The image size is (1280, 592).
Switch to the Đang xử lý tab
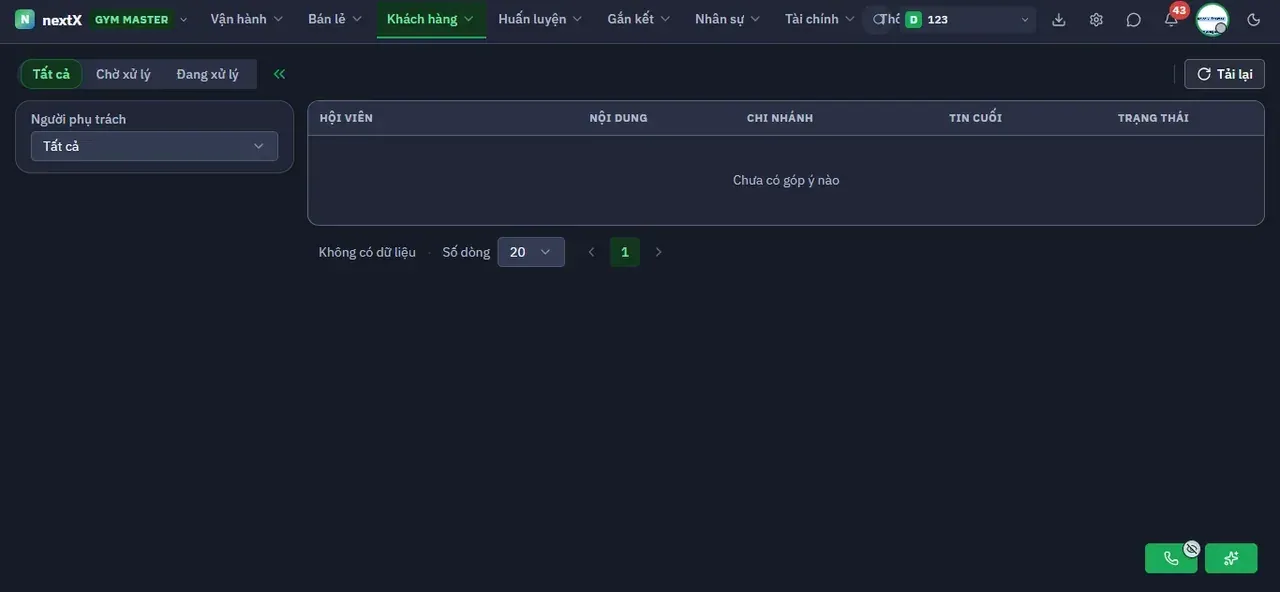click(x=208, y=74)
